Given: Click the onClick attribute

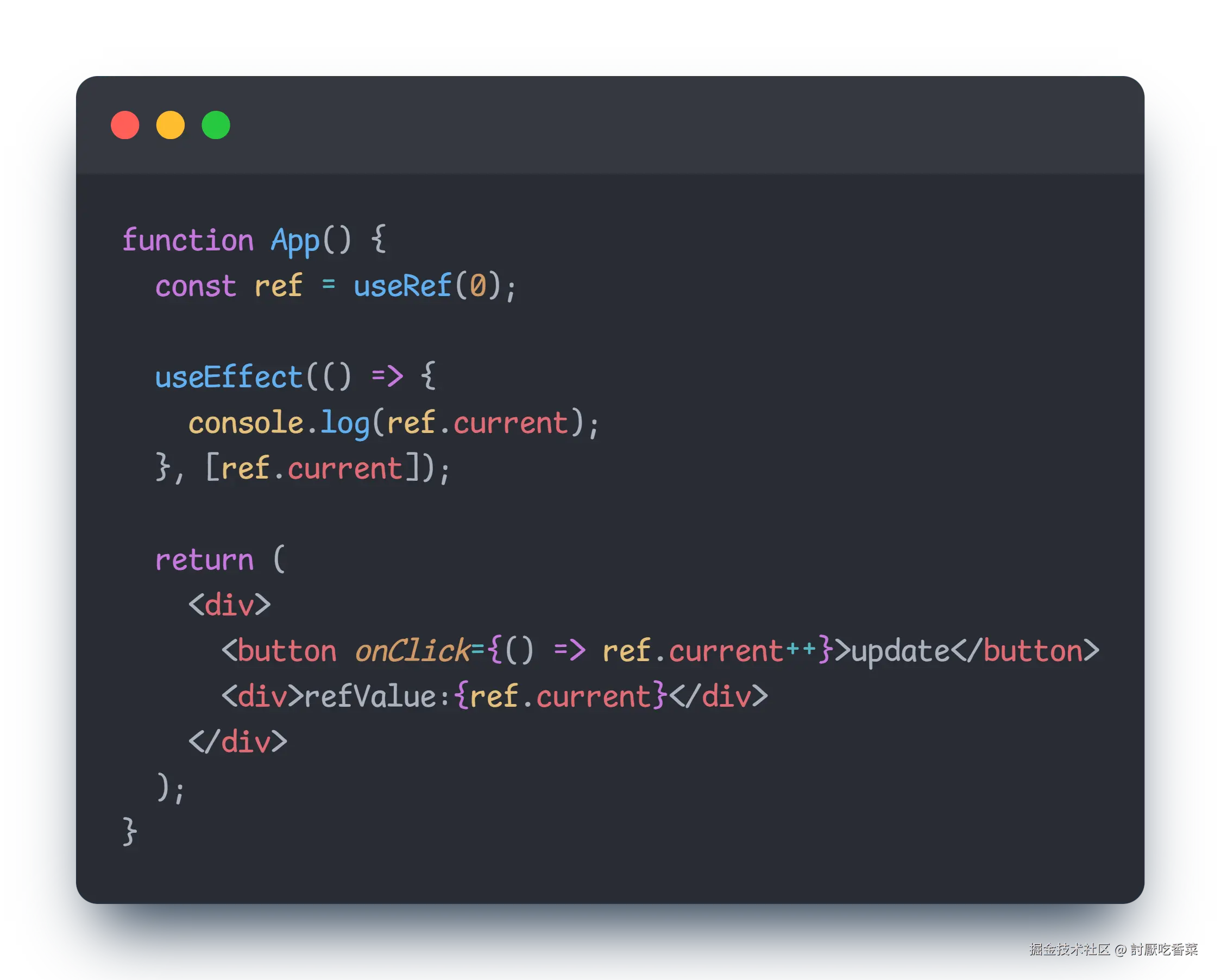Looking at the screenshot, I should click(x=412, y=651).
